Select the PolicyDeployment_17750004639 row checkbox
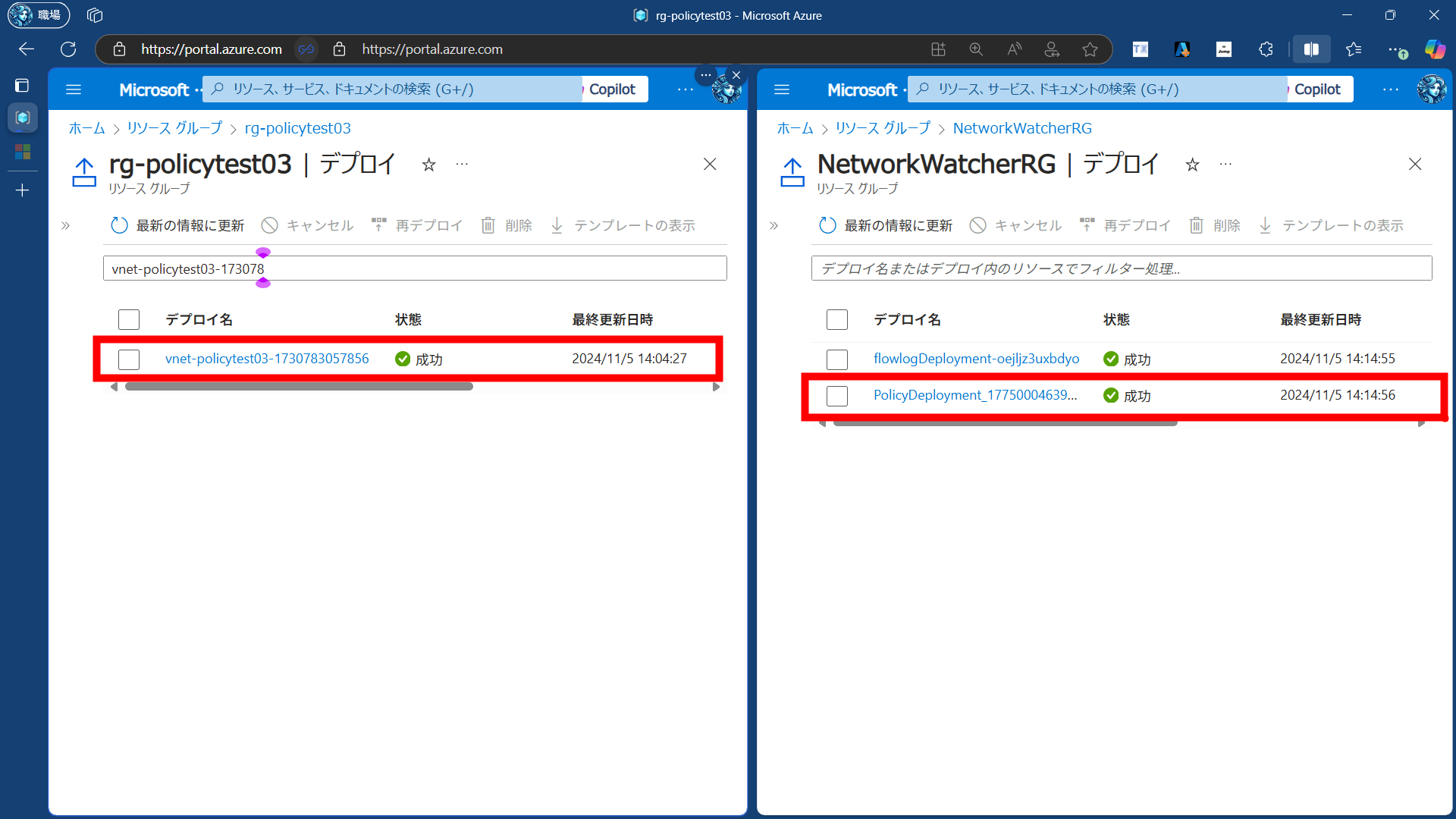This screenshot has height=819, width=1456. [x=836, y=395]
